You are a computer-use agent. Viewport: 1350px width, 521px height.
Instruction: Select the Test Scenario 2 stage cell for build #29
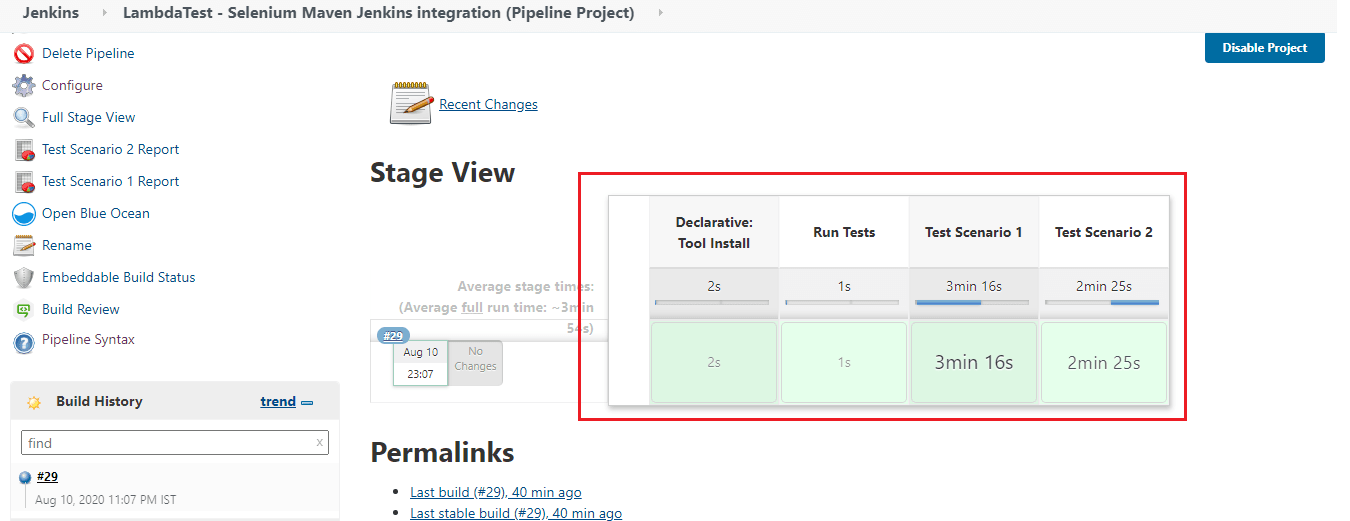click(1103, 362)
